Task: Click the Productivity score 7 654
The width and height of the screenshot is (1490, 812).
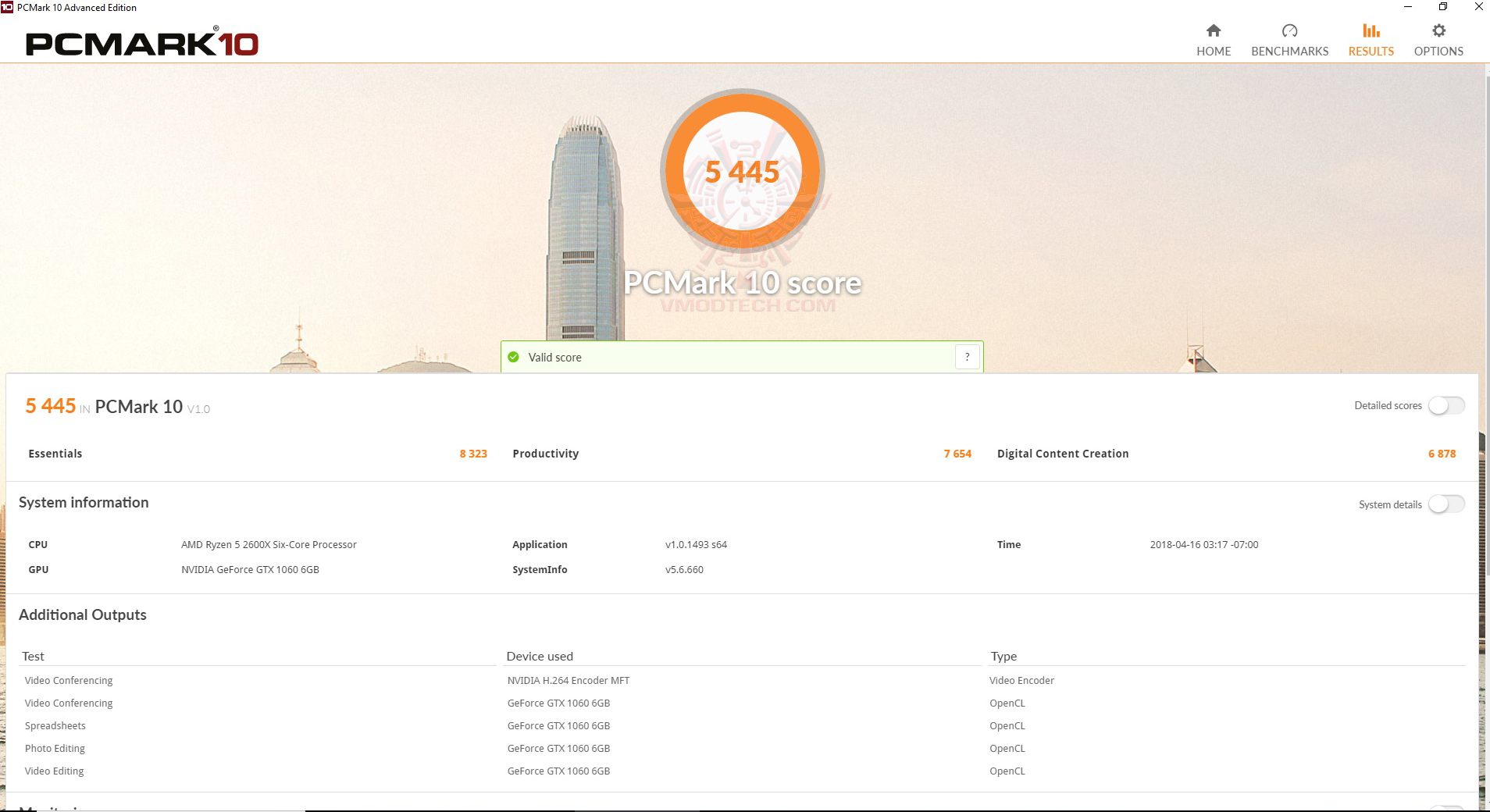Action: 957,454
